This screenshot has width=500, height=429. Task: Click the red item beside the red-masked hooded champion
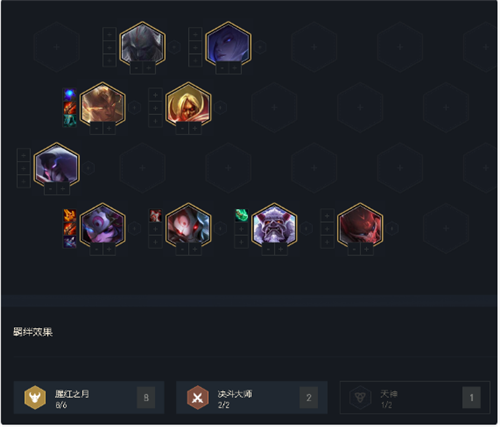156,216
